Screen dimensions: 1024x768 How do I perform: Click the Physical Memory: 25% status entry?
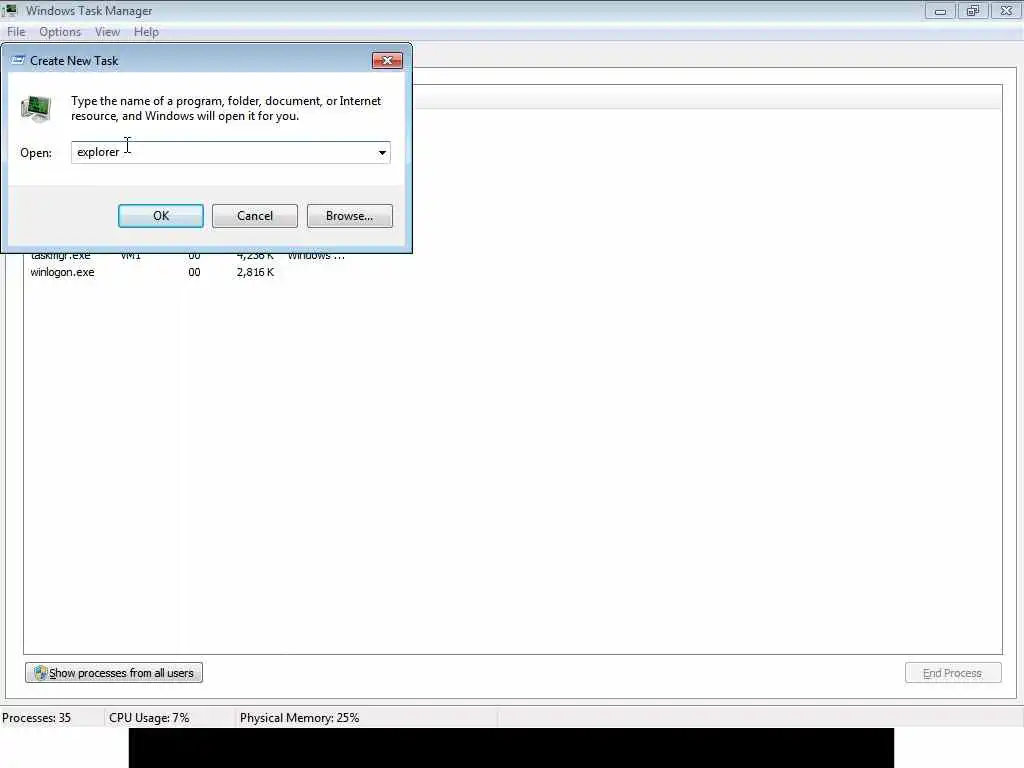[300, 718]
